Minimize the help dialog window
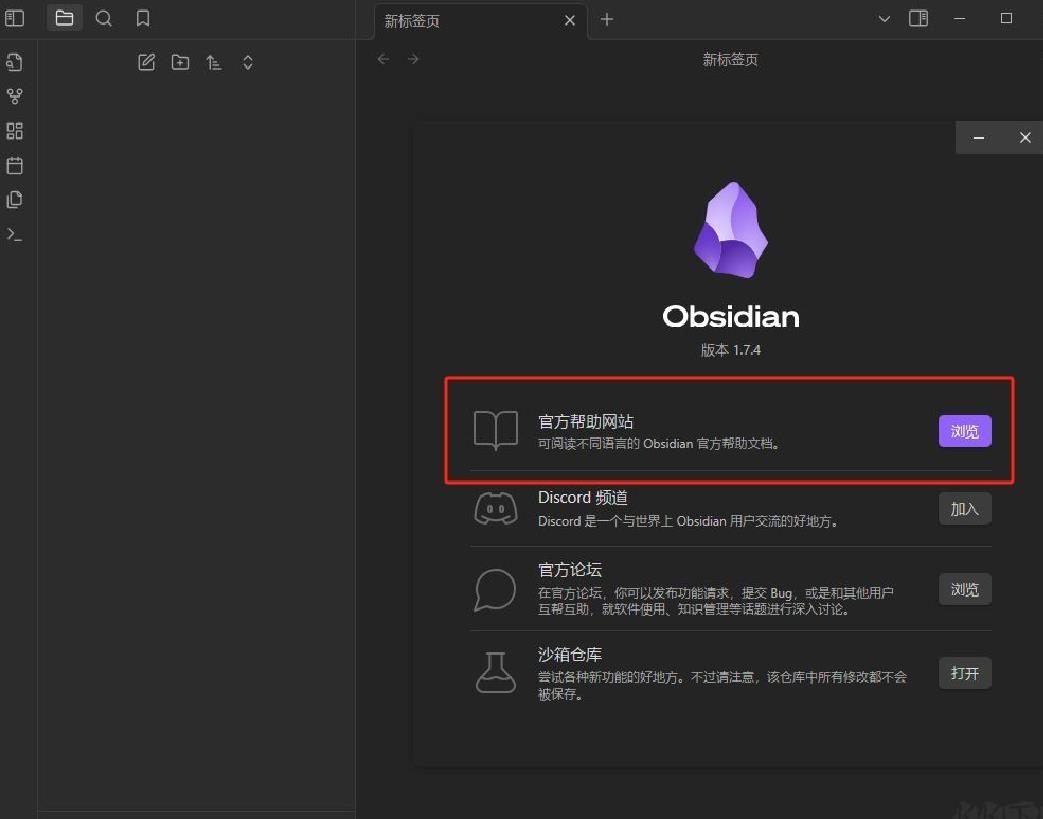The width and height of the screenshot is (1043, 819). [979, 138]
